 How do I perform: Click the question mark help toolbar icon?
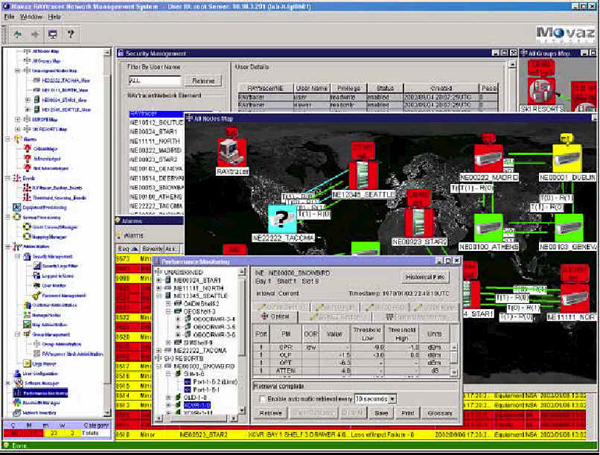(x=70, y=34)
